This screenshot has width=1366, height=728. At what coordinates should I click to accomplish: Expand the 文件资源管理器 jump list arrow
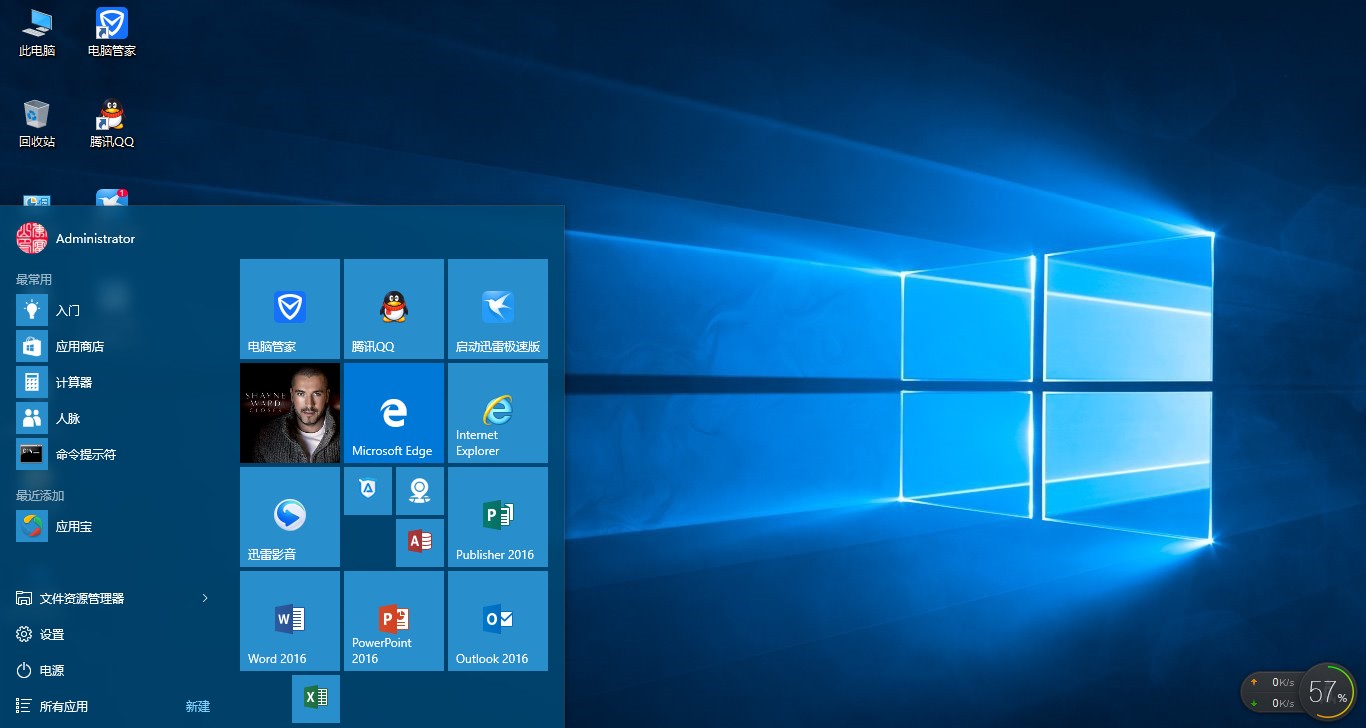tap(205, 598)
